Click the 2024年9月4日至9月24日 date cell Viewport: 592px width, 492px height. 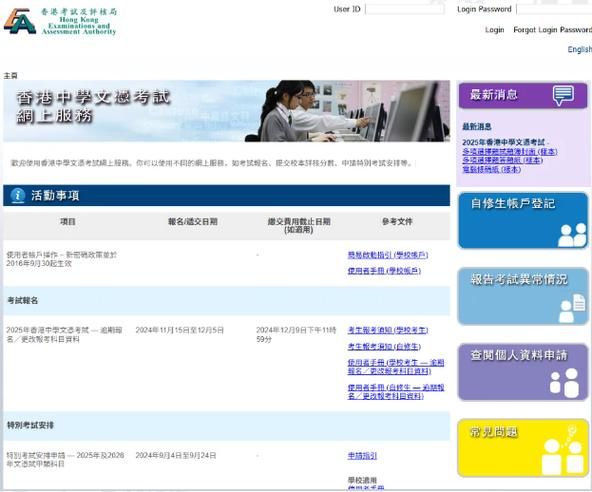(x=176, y=456)
